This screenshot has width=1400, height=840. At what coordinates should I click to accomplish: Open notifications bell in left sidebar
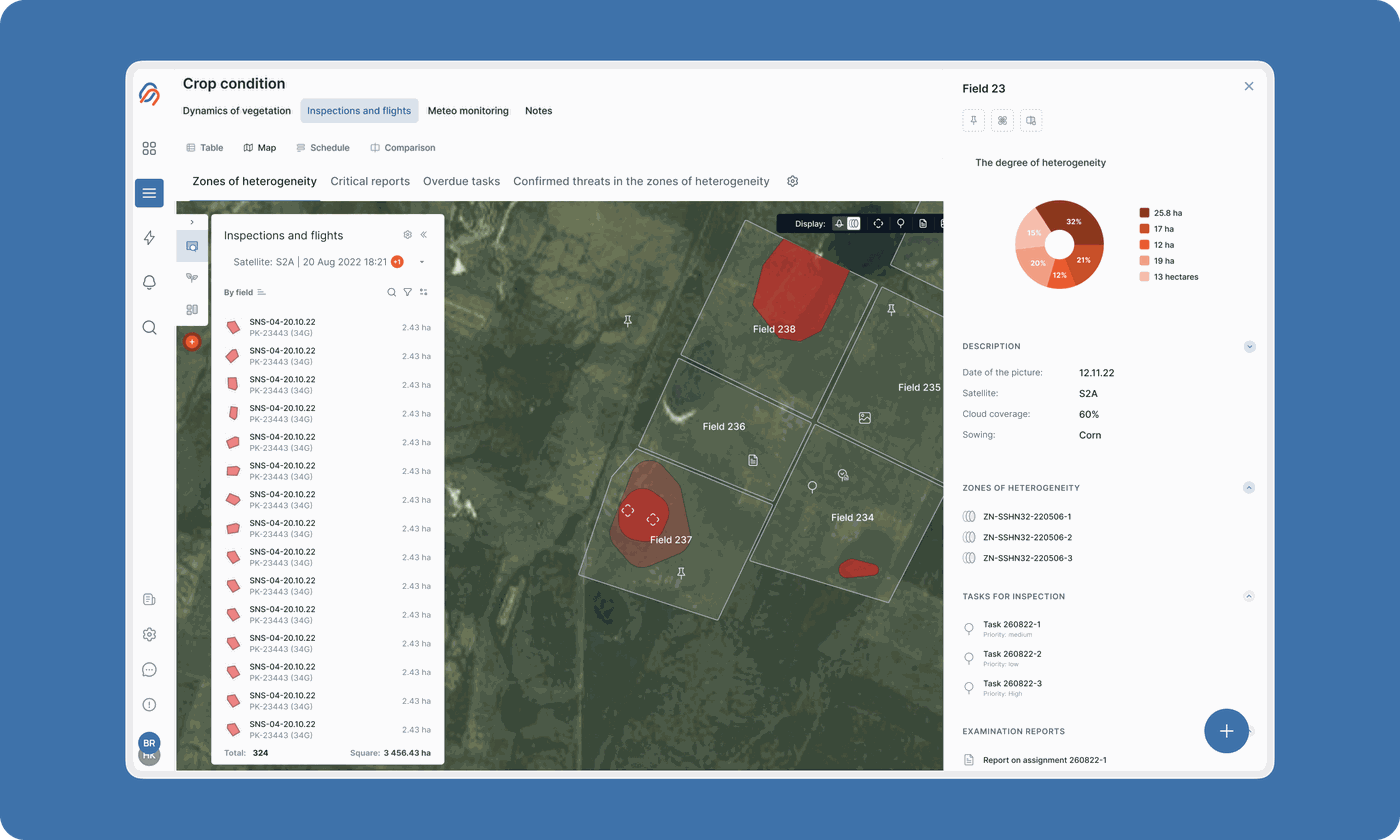click(x=149, y=283)
